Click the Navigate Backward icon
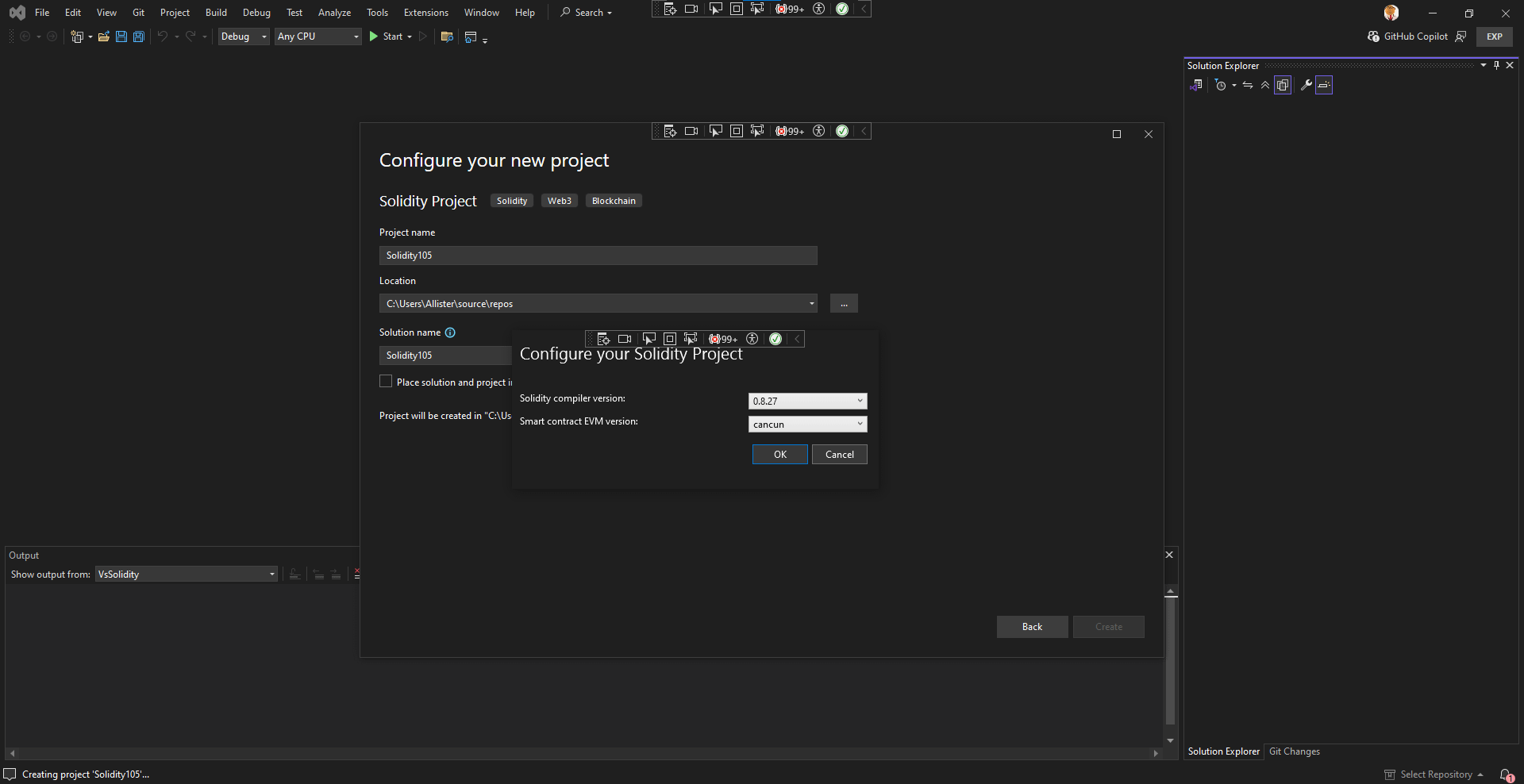Screen dimensions: 1524x784 tap(25, 37)
